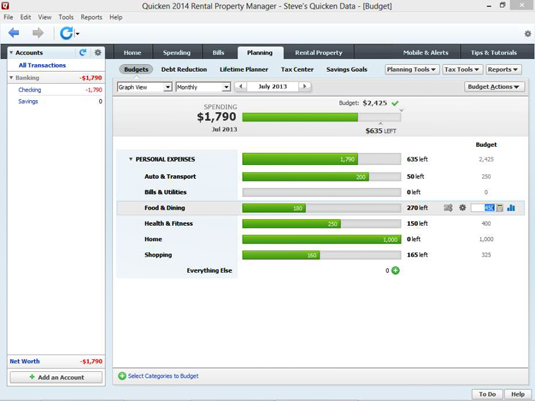This screenshot has width=535, height=401.
Task: Click the green check mark beside Budget total
Action: [x=395, y=103]
